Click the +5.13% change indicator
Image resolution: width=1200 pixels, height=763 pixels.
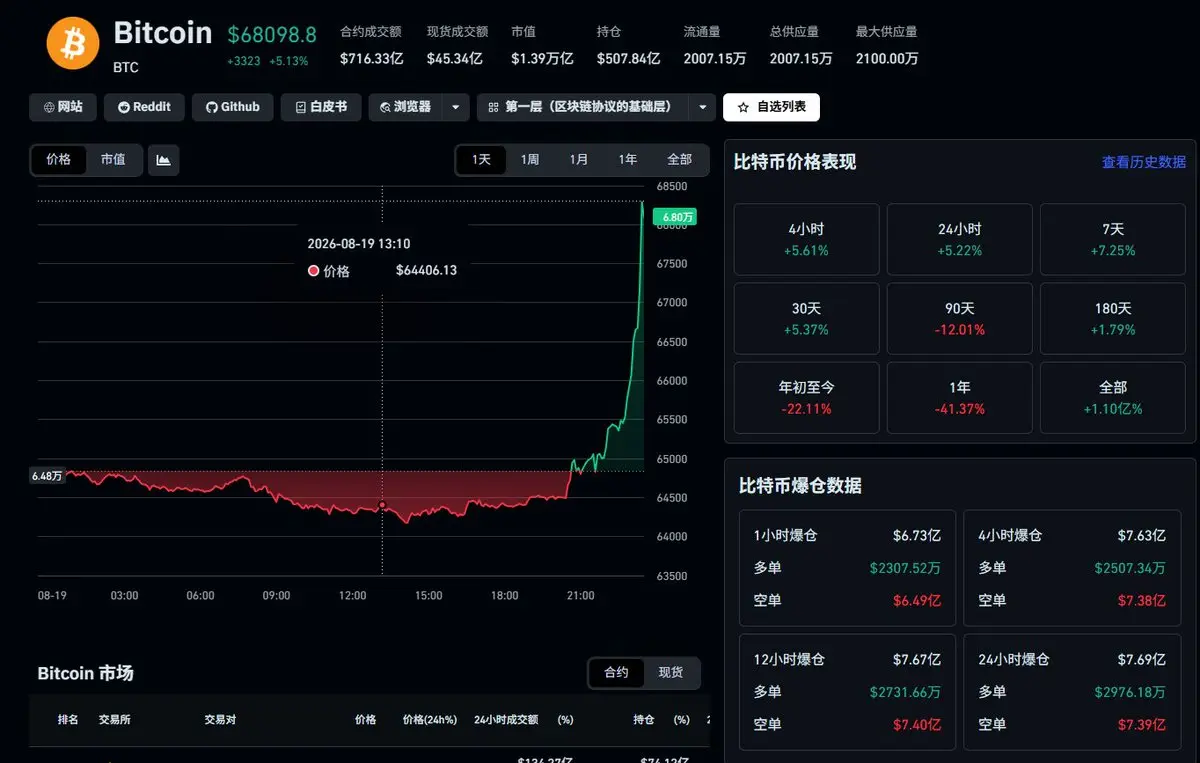tap(289, 61)
